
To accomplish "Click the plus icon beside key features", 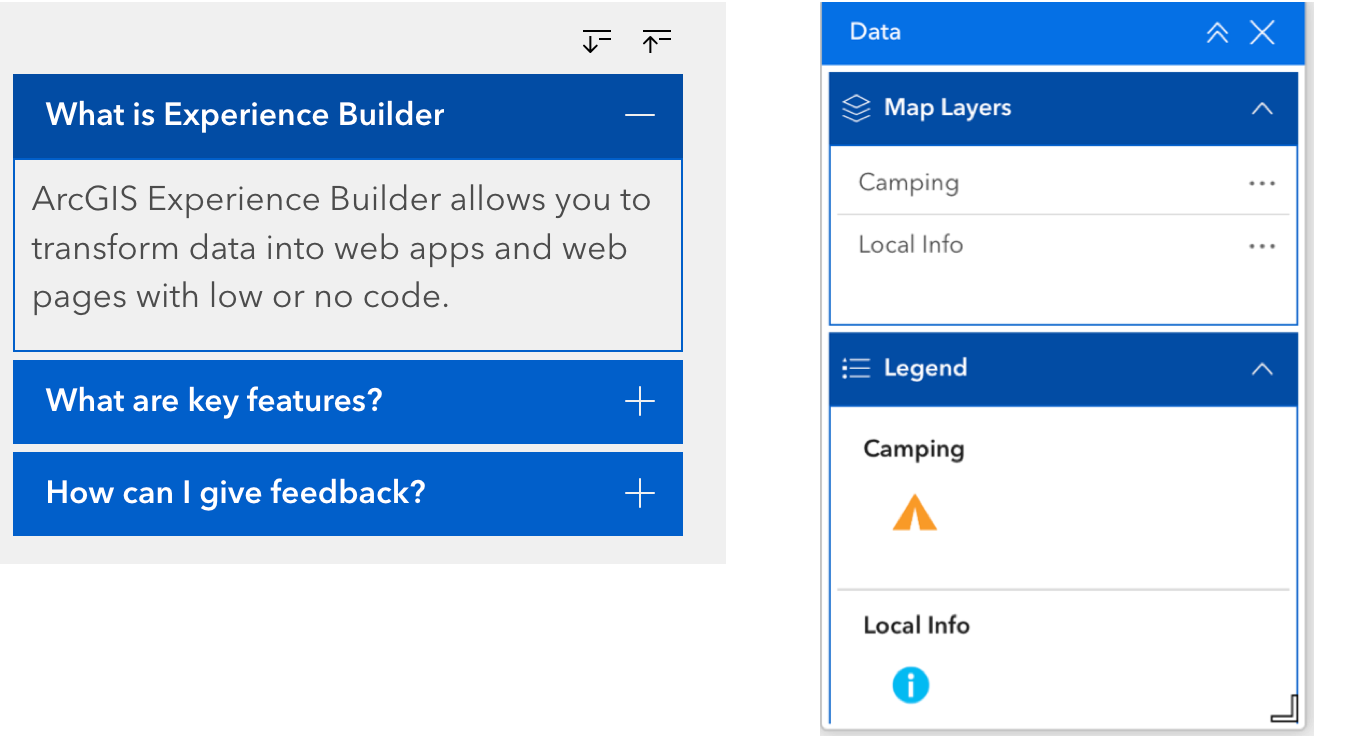I will tap(640, 402).
